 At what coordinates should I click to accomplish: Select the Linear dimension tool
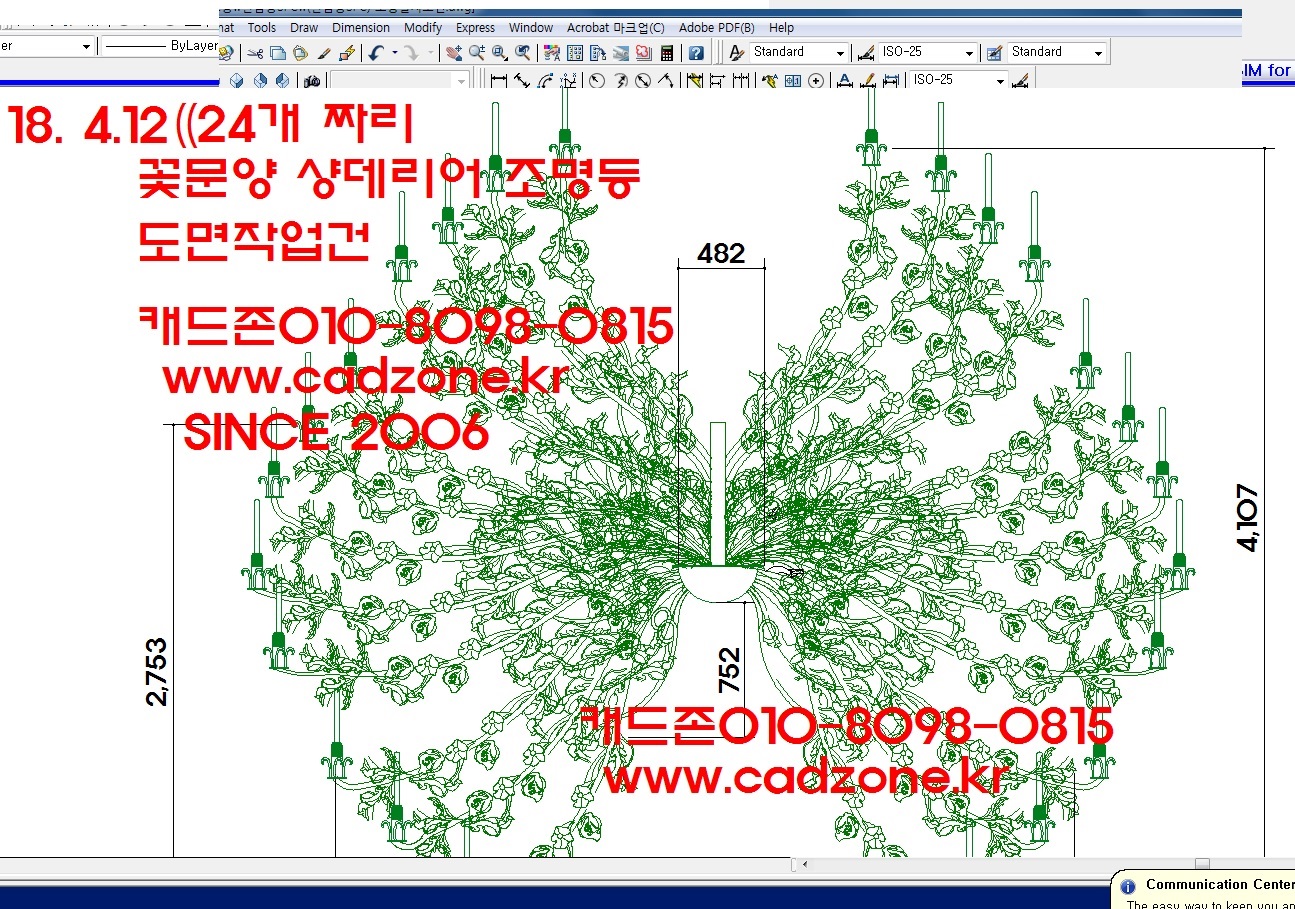click(x=499, y=81)
